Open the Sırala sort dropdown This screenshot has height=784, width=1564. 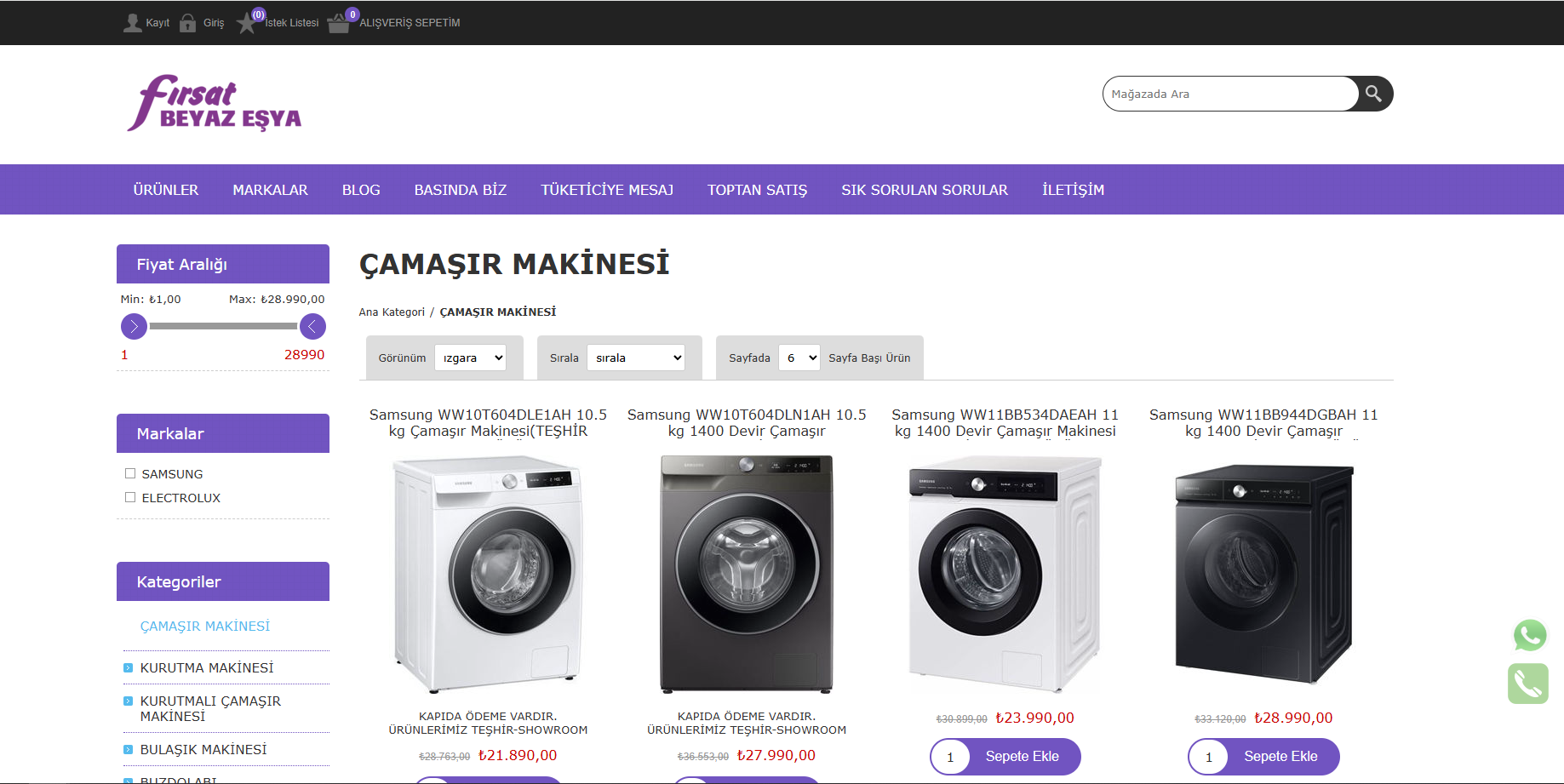click(636, 358)
